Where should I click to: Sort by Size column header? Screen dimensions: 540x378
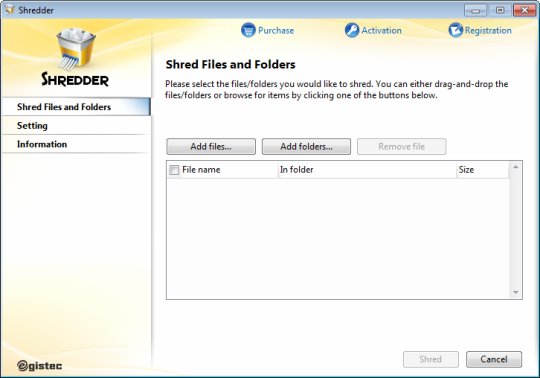point(482,170)
